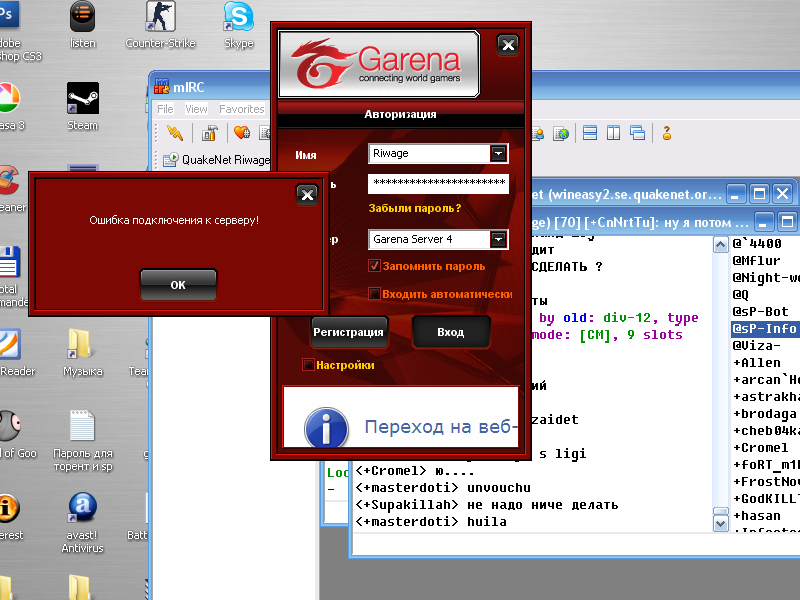The image size is (800, 600).
Task: Click the password field in Garena login
Action: pyautogui.click(x=438, y=183)
